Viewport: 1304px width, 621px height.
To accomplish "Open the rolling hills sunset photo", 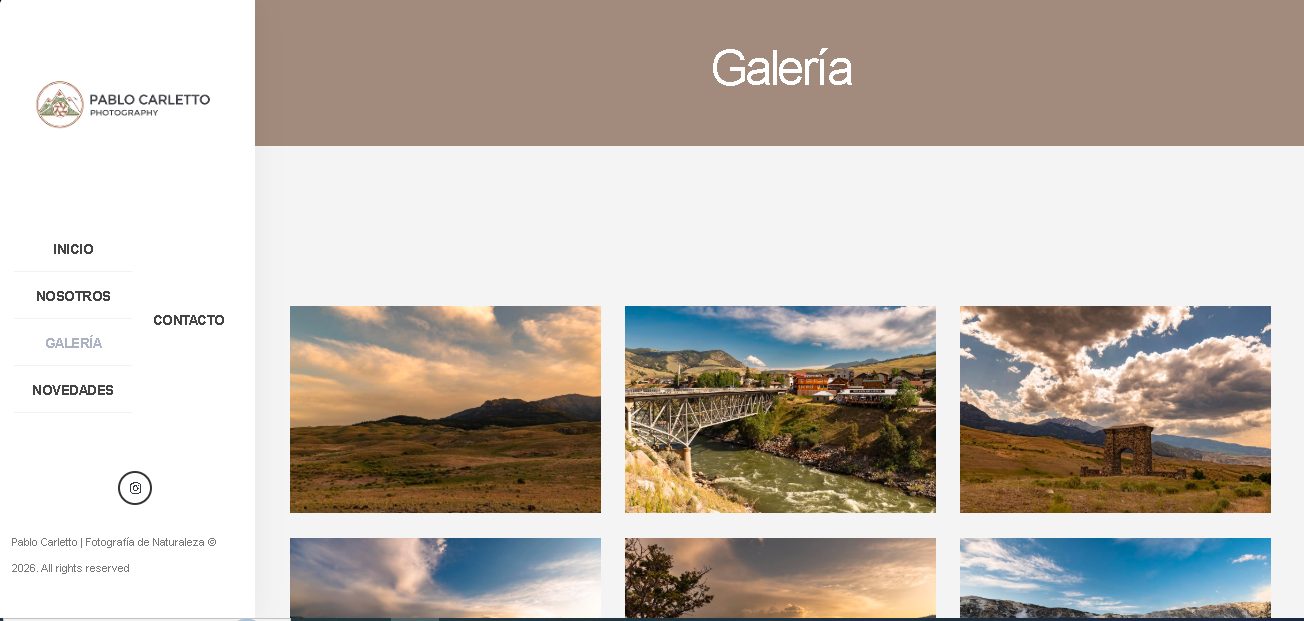I will (445, 409).
